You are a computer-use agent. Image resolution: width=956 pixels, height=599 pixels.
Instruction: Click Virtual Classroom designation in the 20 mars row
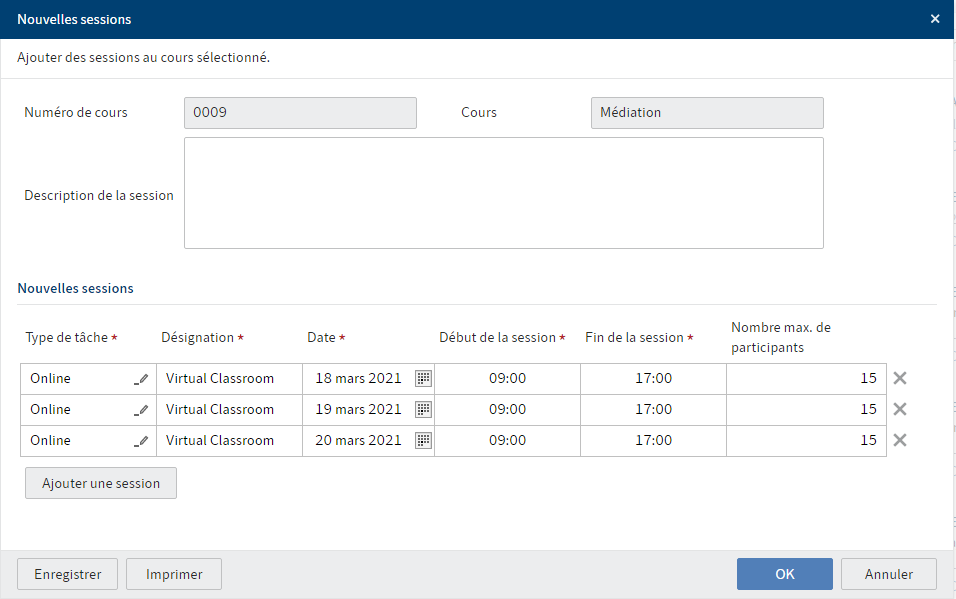[229, 441]
